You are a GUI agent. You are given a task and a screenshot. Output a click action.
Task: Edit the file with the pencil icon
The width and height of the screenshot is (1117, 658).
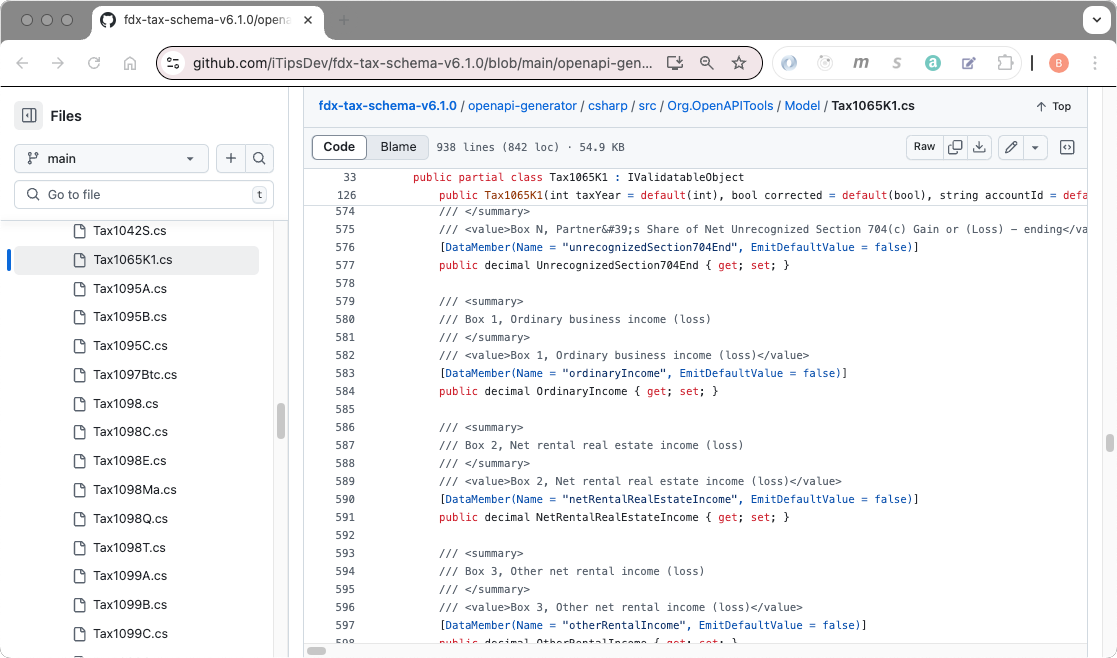point(1010,147)
